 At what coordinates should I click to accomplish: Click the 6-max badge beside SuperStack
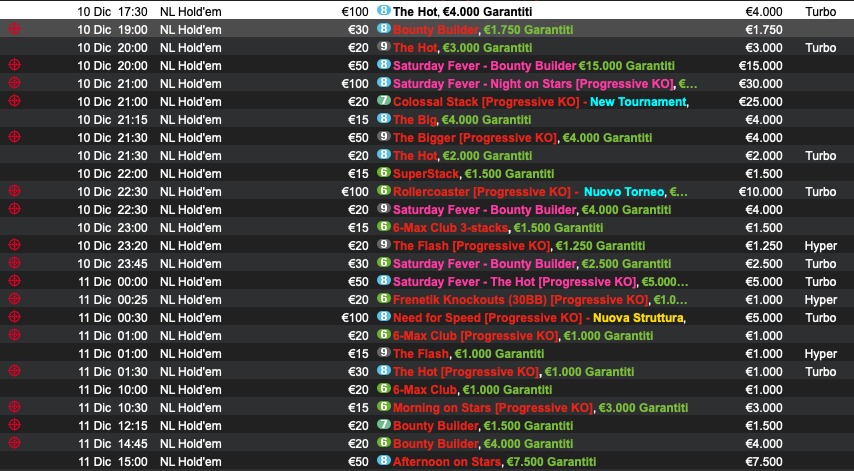pos(383,173)
